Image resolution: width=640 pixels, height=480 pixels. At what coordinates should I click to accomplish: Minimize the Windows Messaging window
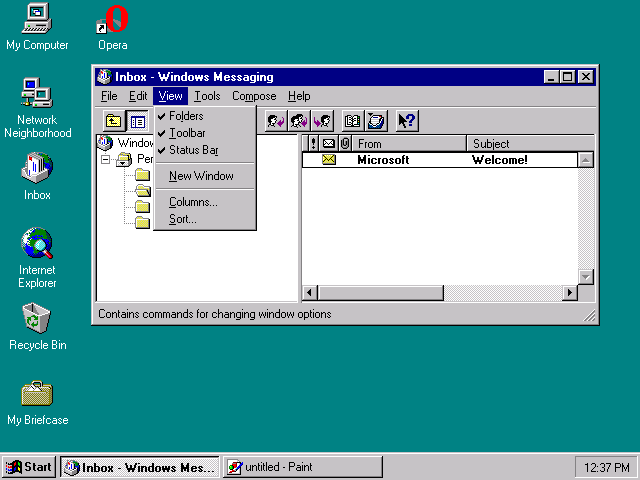[551, 77]
